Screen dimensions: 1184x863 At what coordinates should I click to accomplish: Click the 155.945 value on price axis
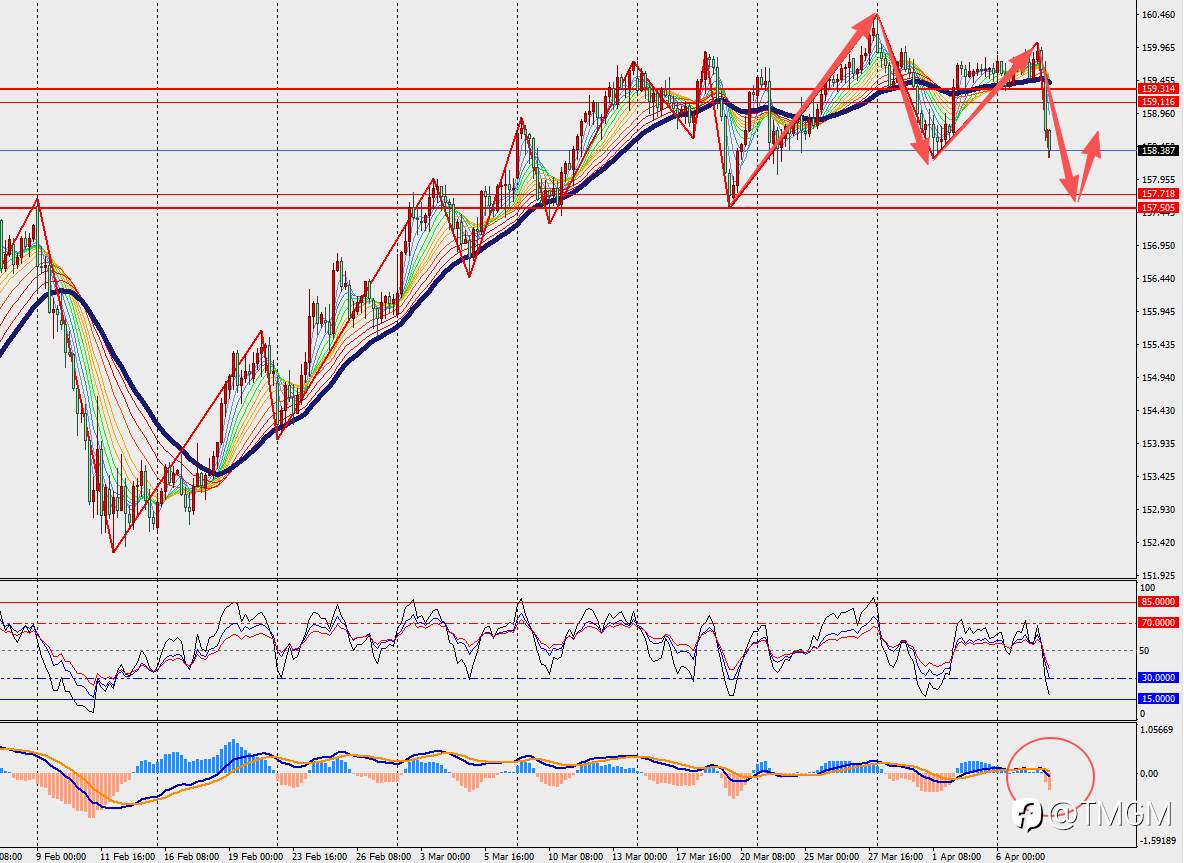point(1158,312)
